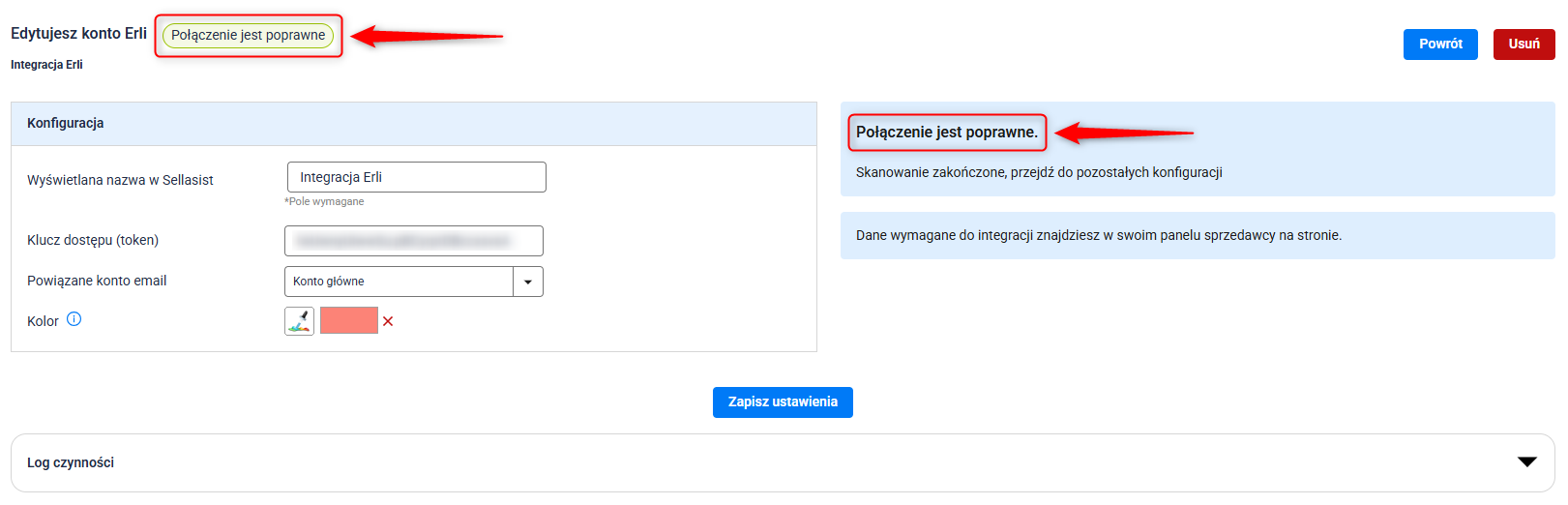Click the Integracja Erli subtitle

coord(46,65)
